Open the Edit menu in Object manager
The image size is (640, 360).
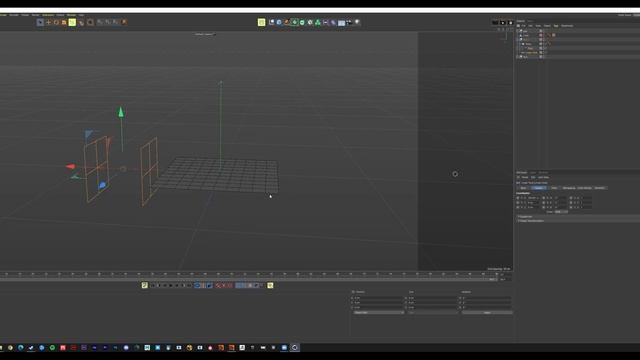[x=531, y=26]
